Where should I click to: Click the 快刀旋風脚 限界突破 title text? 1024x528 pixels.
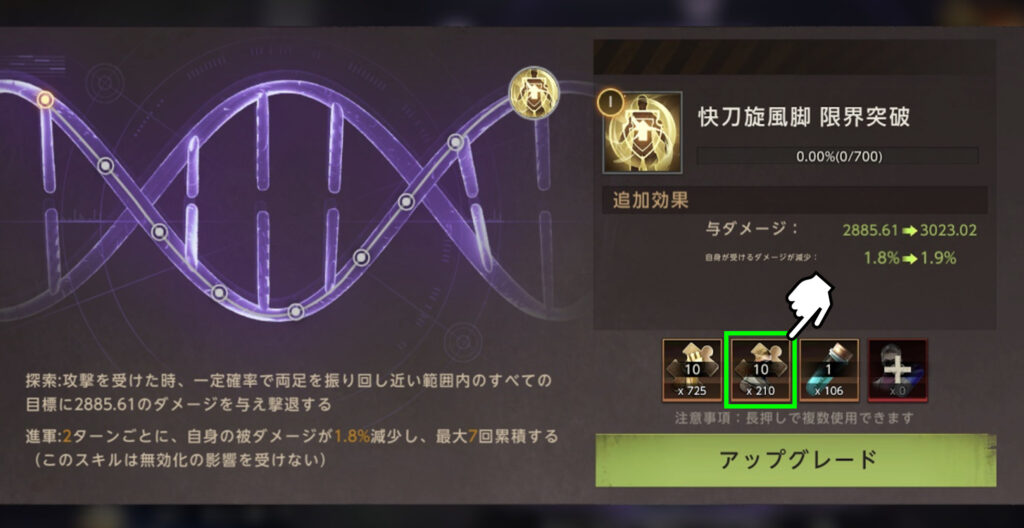804,118
